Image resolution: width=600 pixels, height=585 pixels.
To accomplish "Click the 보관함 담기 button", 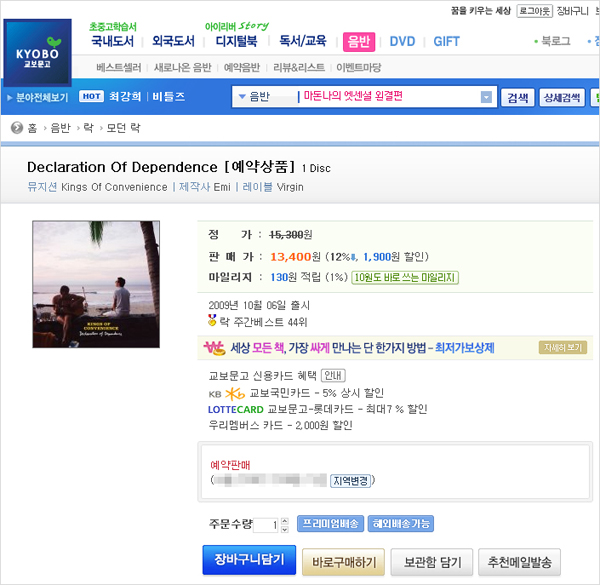I will click(432, 562).
